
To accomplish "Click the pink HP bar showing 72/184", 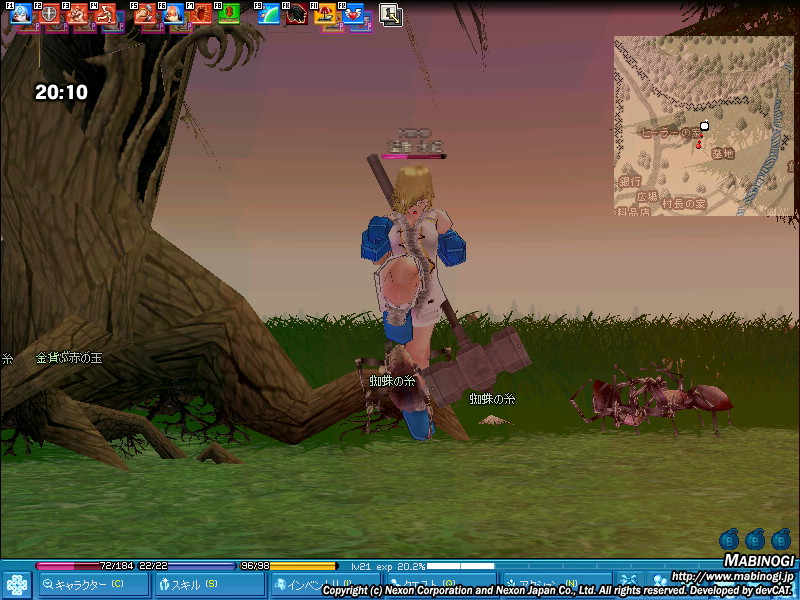I will (x=85, y=566).
